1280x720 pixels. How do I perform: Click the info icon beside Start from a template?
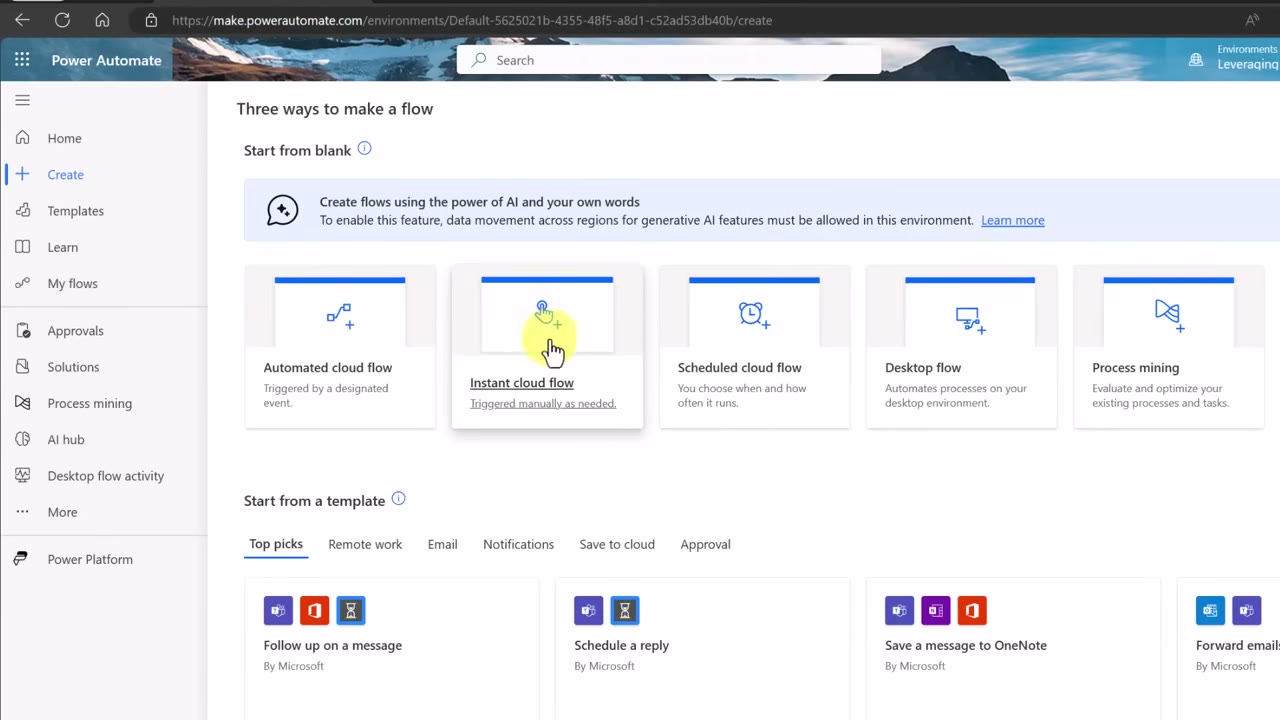399,499
